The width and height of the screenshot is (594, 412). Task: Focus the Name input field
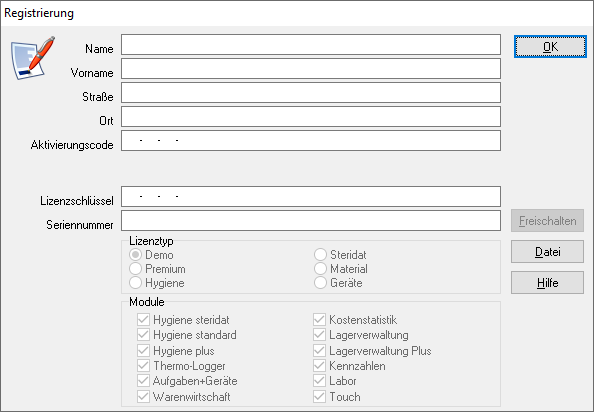click(311, 45)
